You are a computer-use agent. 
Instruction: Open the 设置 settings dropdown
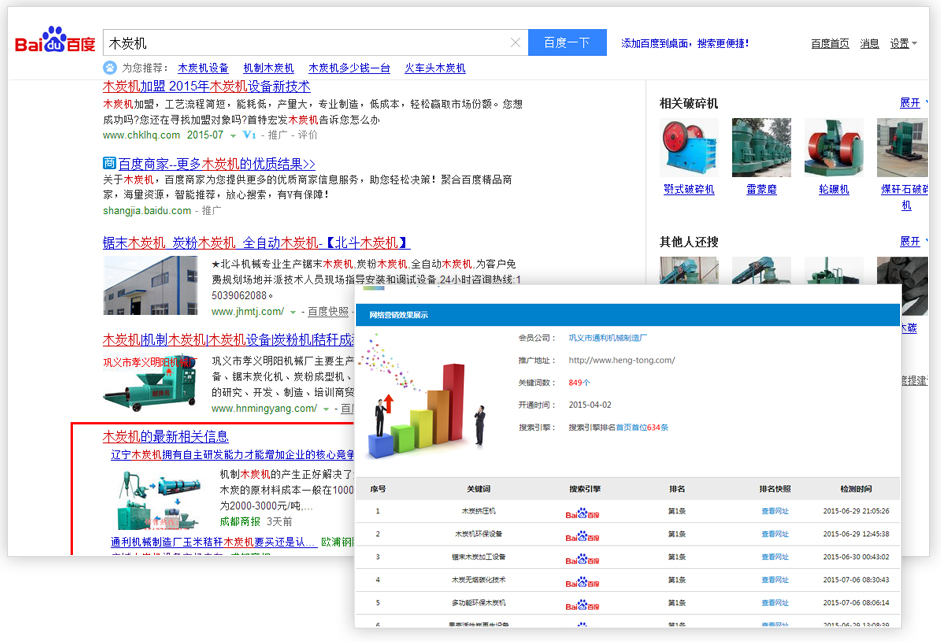pyautogui.click(x=903, y=43)
